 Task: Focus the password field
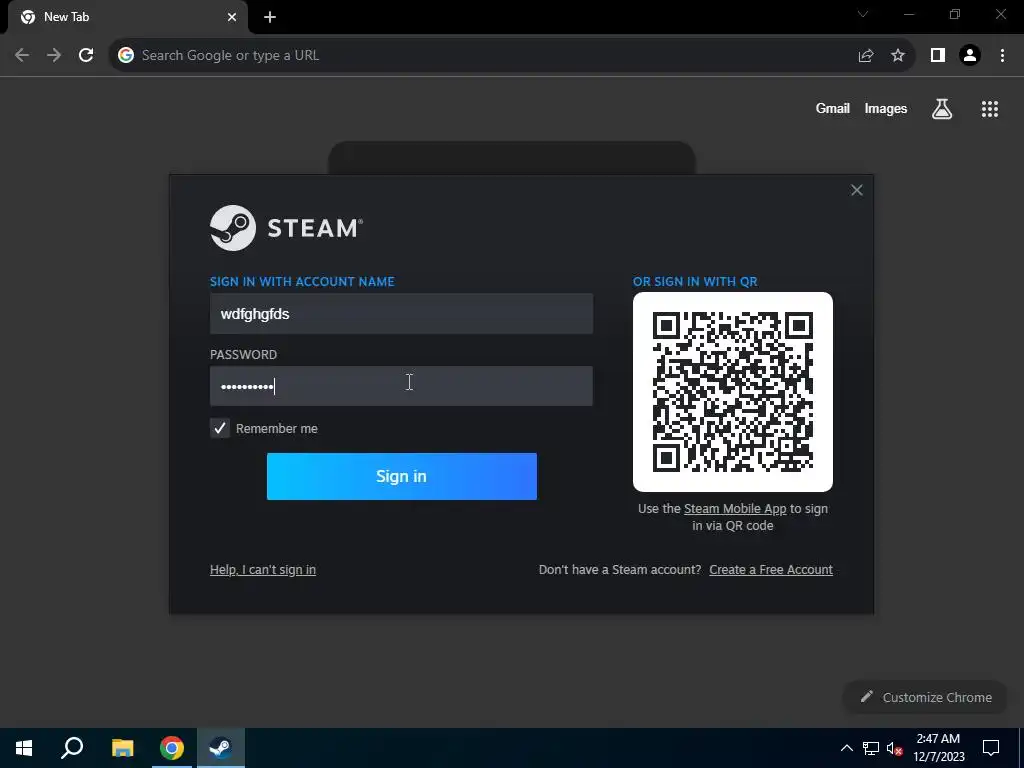[x=401, y=386]
